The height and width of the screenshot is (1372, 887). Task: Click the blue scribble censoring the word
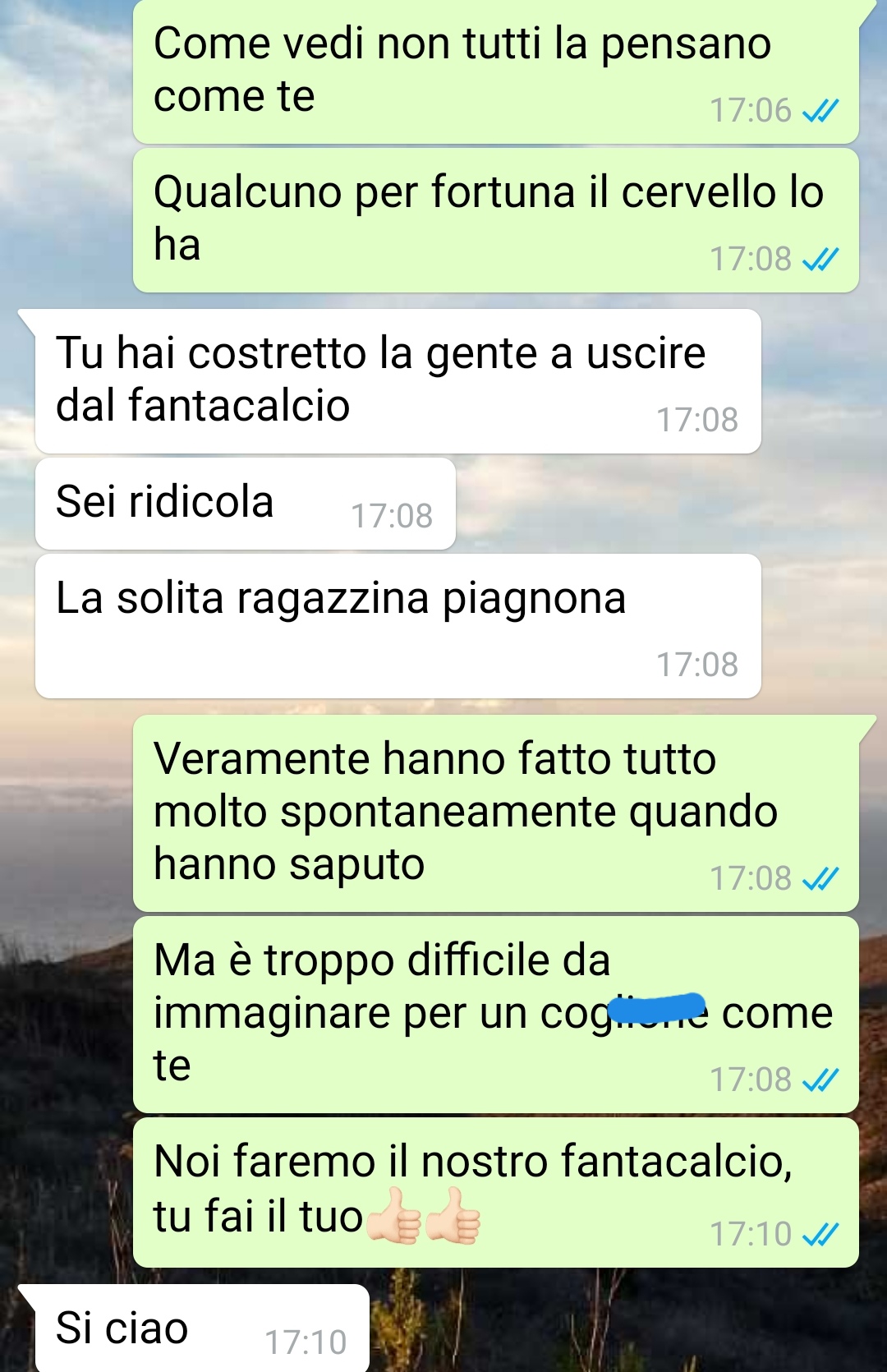pyautogui.click(x=660, y=1007)
